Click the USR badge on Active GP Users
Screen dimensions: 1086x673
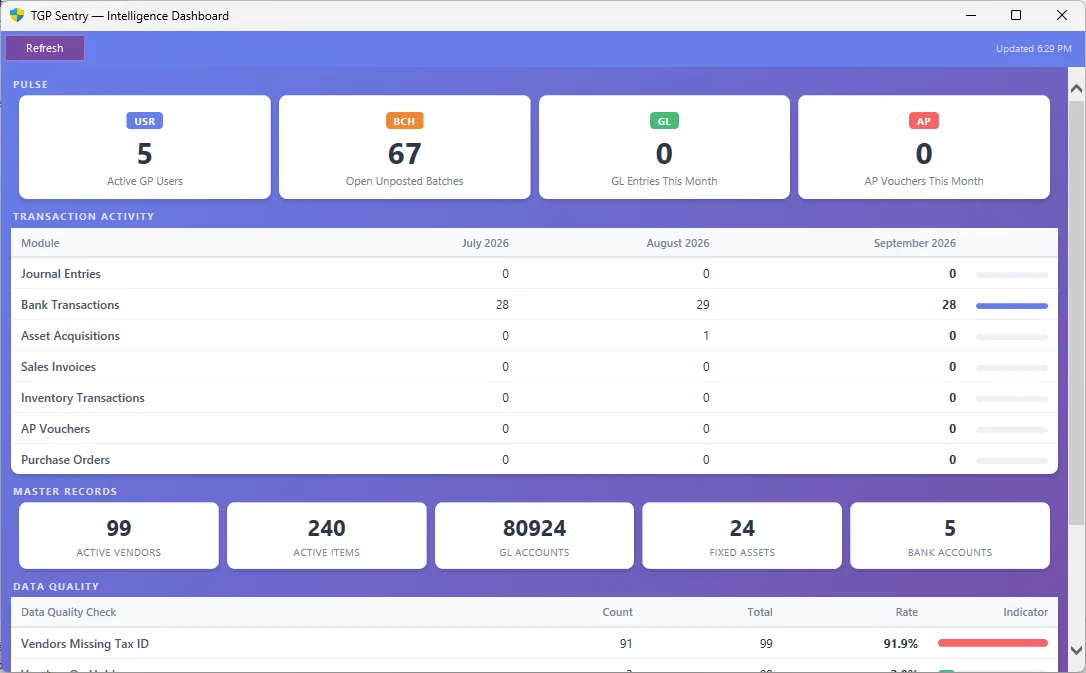[145, 121]
